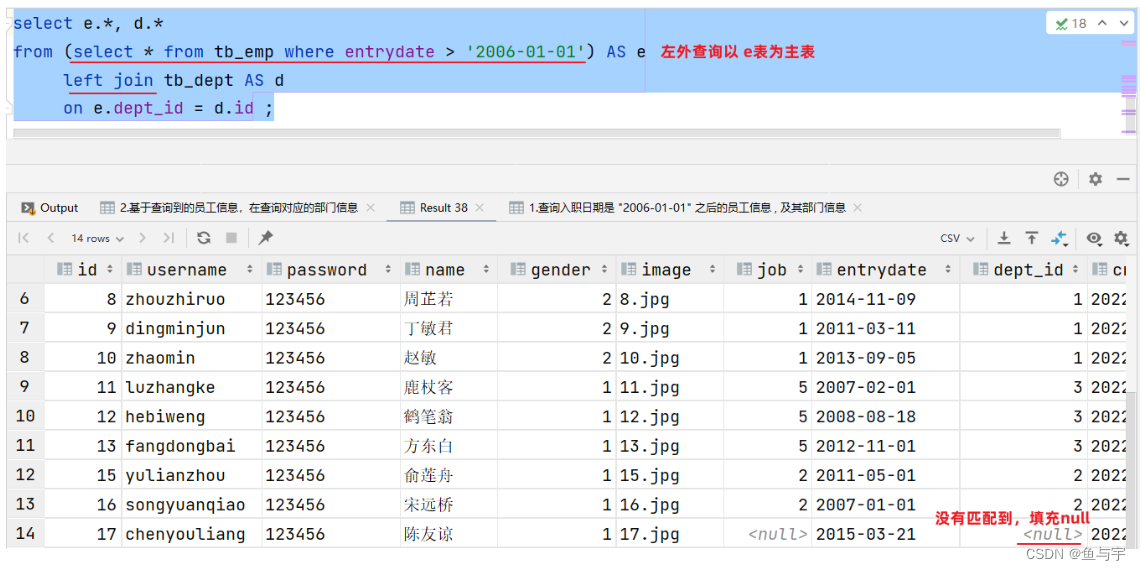Image resolution: width=1141 pixels, height=570 pixels.
Task: Click the cell 'zhouzhiruo'
Action: tap(191, 299)
